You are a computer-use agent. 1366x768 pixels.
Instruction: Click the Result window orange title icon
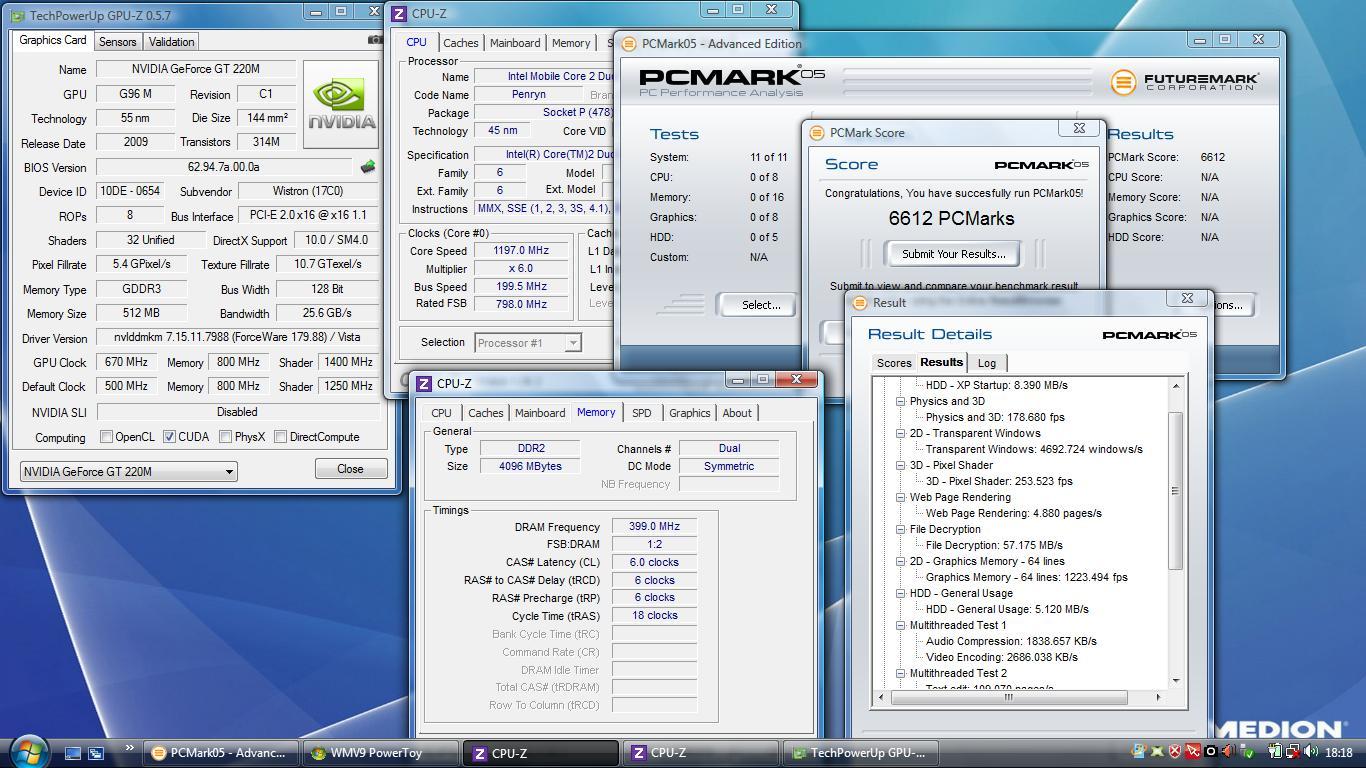click(x=860, y=303)
